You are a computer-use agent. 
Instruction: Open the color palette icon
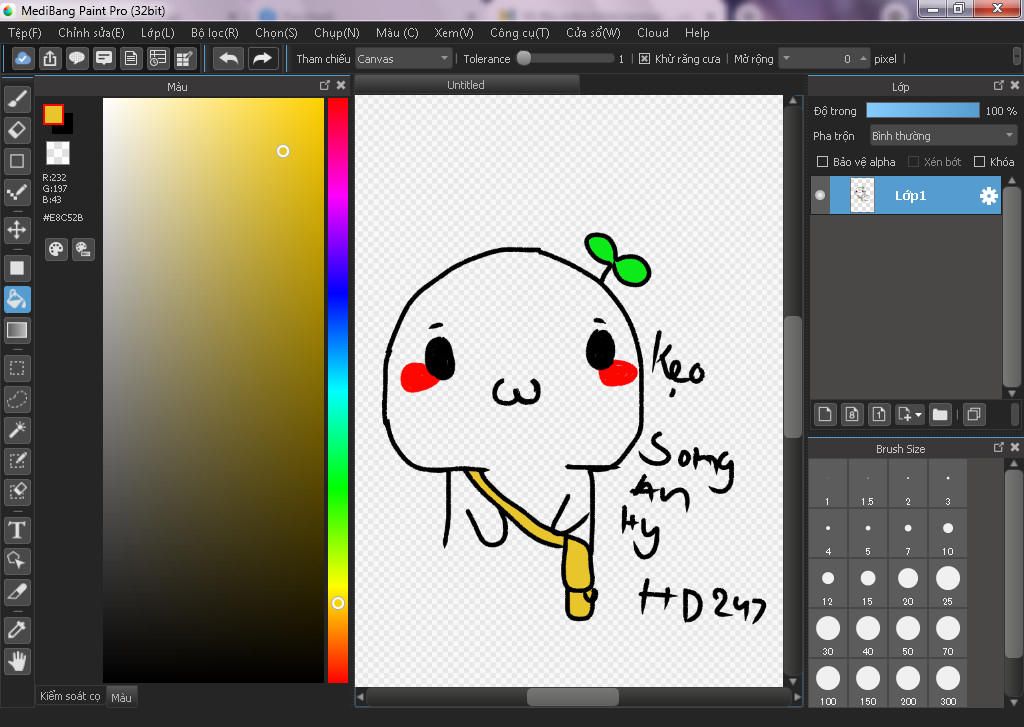pyautogui.click(x=56, y=249)
